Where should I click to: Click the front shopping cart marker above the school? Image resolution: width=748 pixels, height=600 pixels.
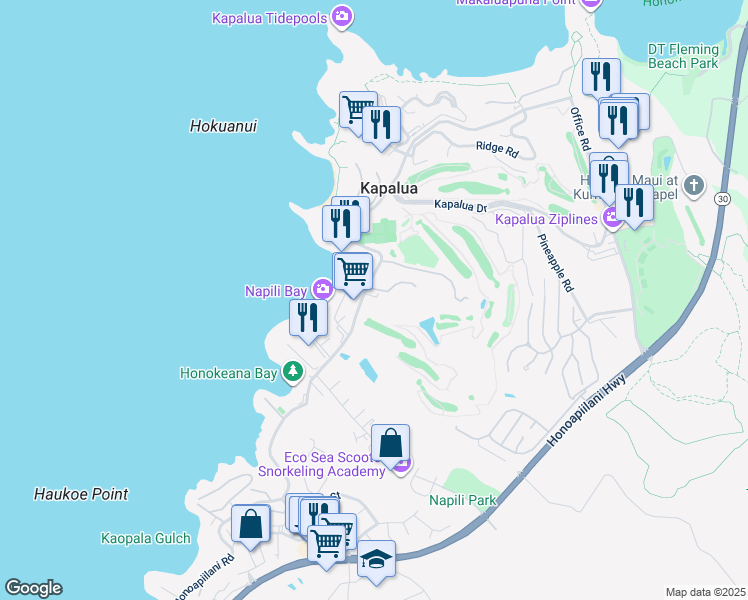[x=327, y=544]
